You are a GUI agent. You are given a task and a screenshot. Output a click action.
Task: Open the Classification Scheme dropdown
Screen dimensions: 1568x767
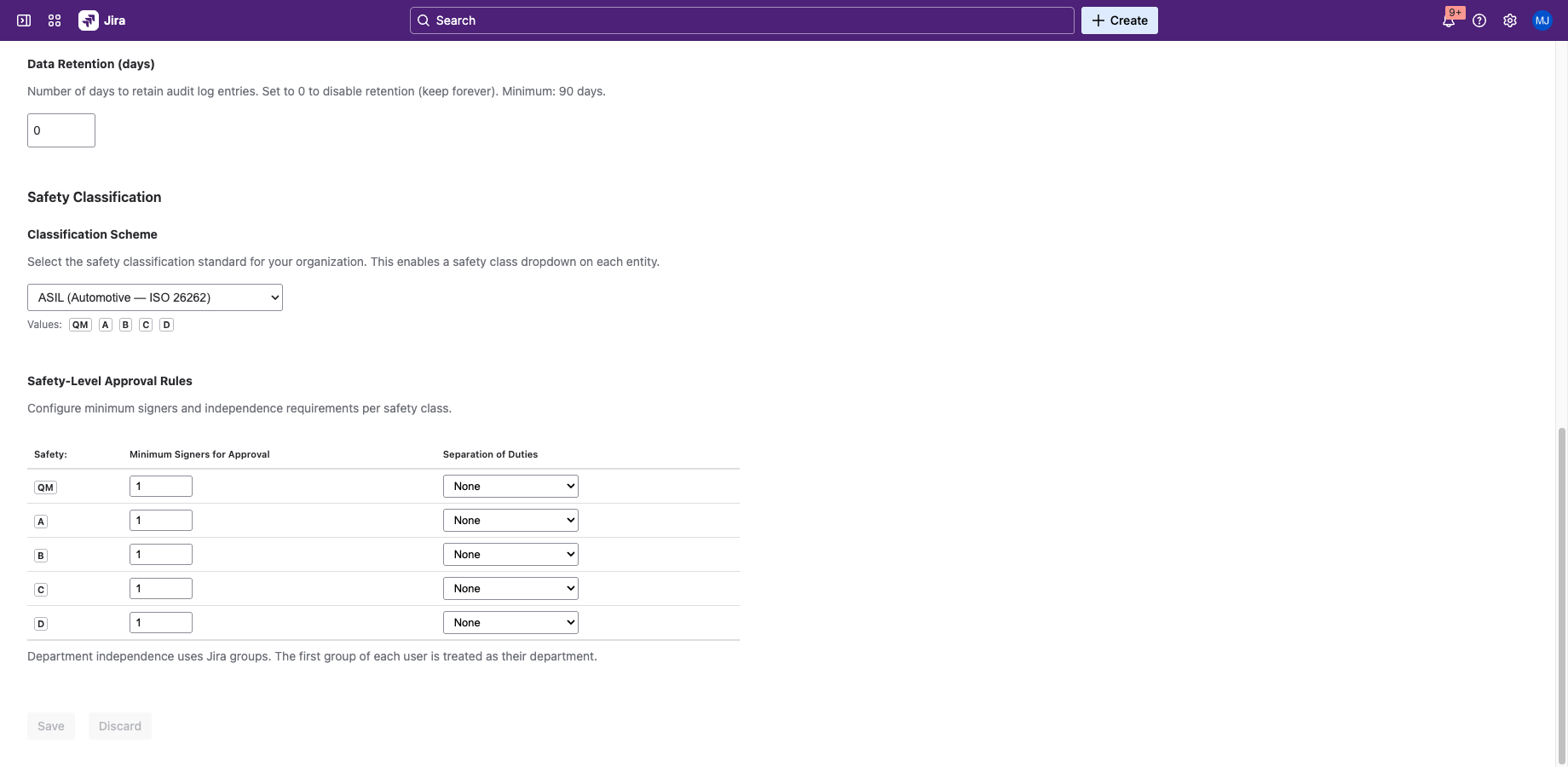click(x=153, y=297)
